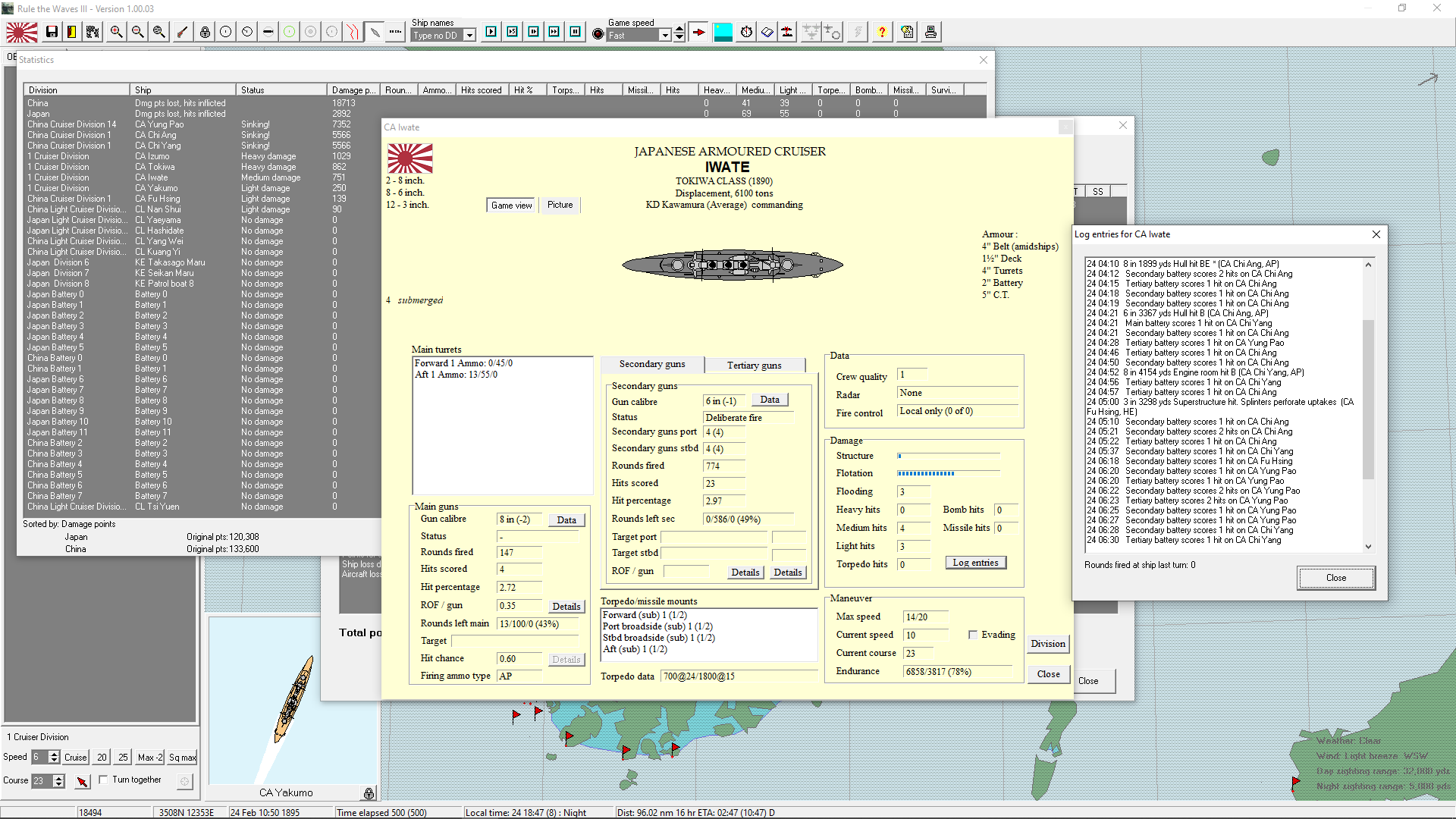Screen dimensions: 1456x819
Task: Click the Japanese rising sun flag toolbar icon
Action: (x=22, y=32)
